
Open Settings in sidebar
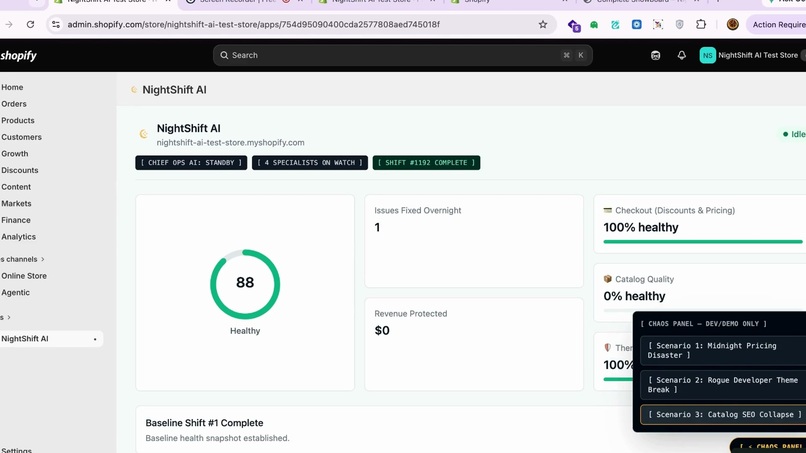(x=16, y=450)
